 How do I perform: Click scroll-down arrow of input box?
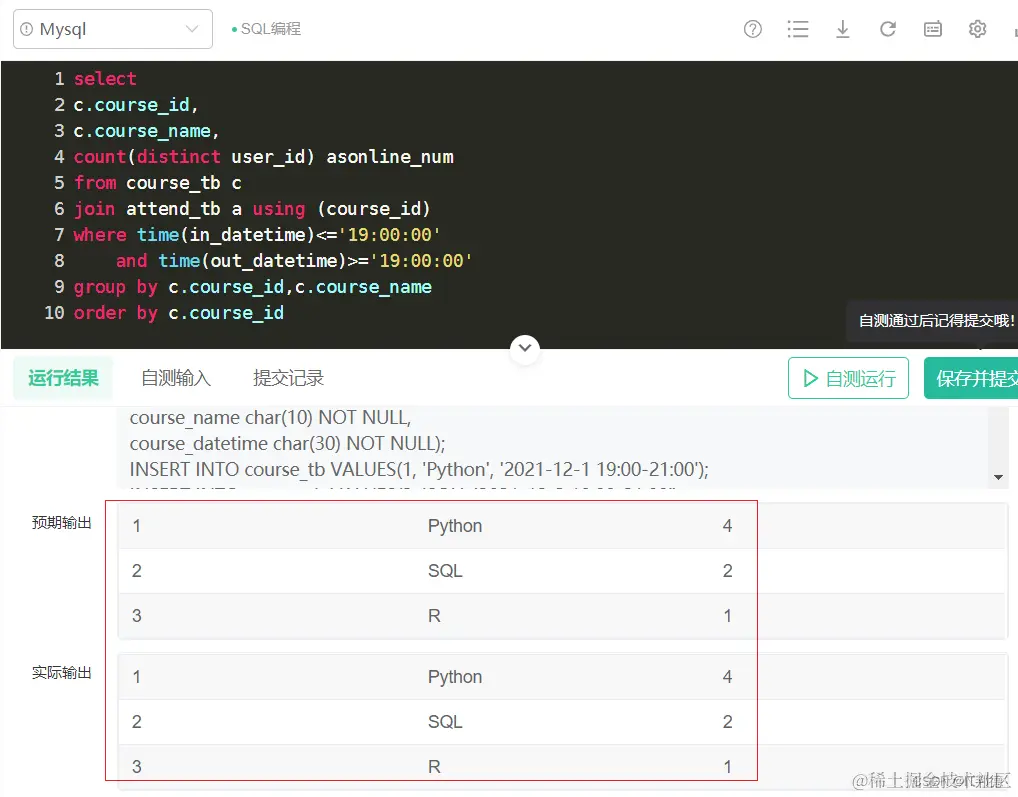point(998,477)
